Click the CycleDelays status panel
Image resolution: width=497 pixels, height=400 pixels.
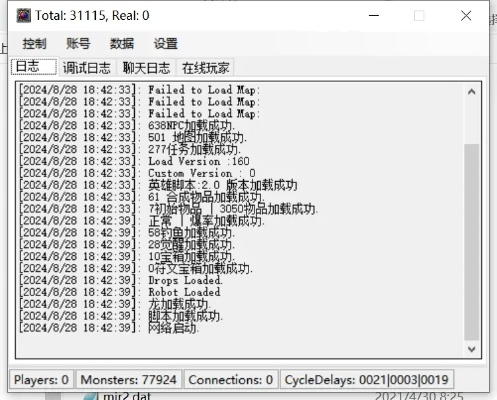tap(367, 379)
